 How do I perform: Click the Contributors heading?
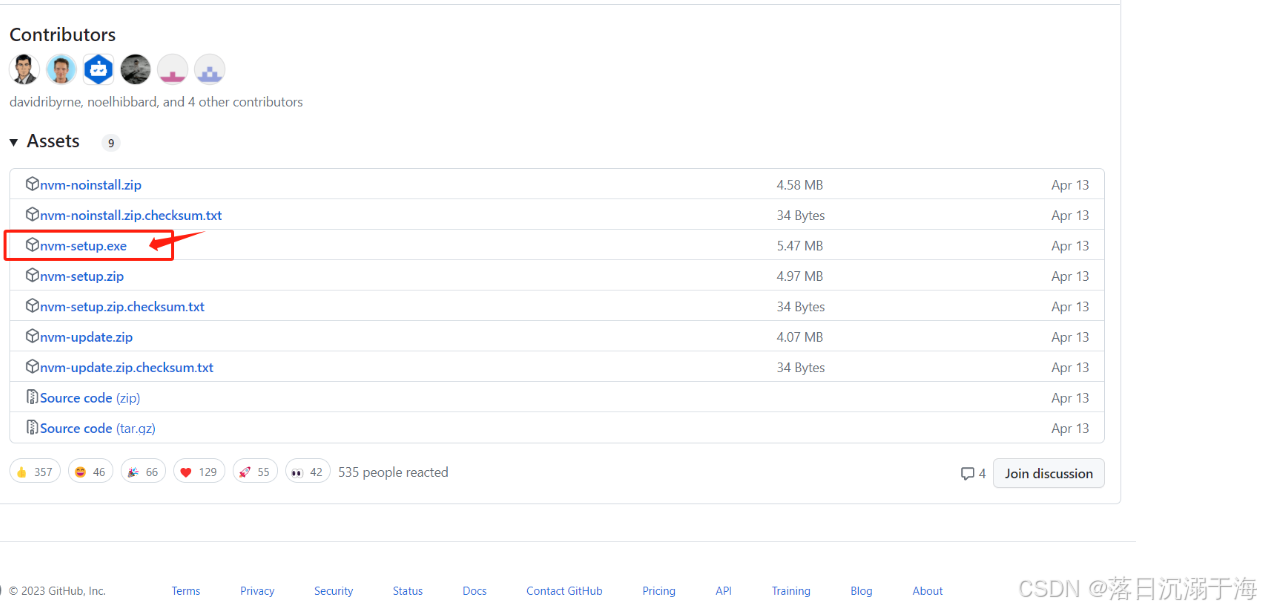click(x=63, y=35)
